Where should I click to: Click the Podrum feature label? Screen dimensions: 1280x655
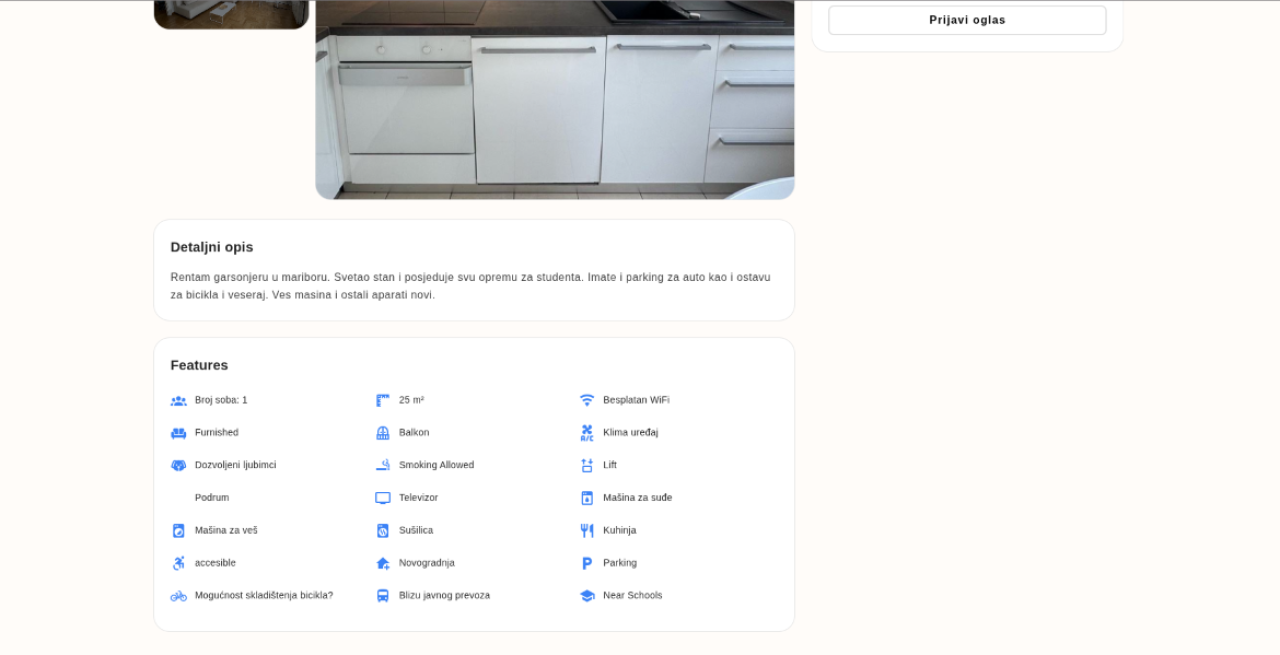(212, 498)
